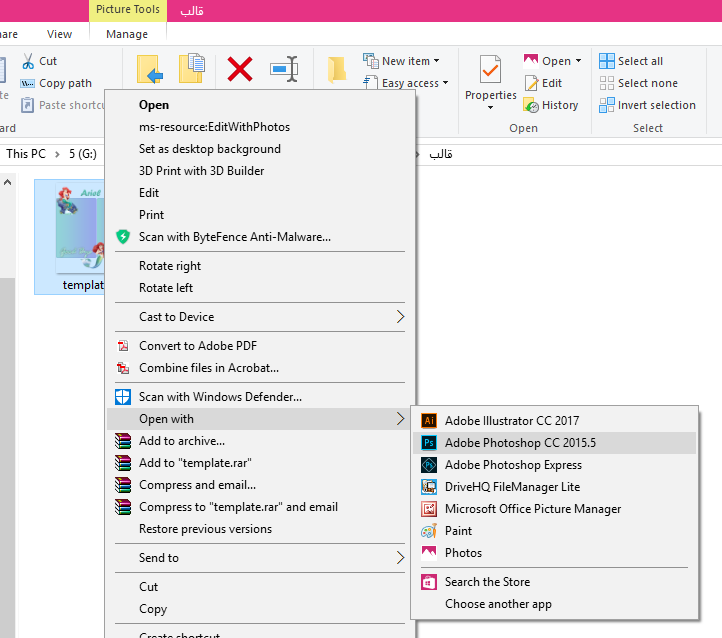Click the Copy path icon

tap(27, 83)
